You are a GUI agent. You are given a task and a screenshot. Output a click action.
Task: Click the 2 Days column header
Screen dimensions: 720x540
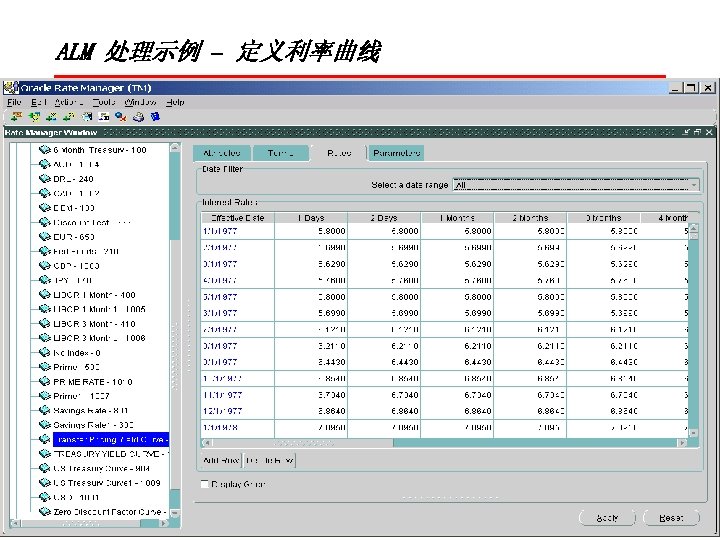pyautogui.click(x=384, y=218)
